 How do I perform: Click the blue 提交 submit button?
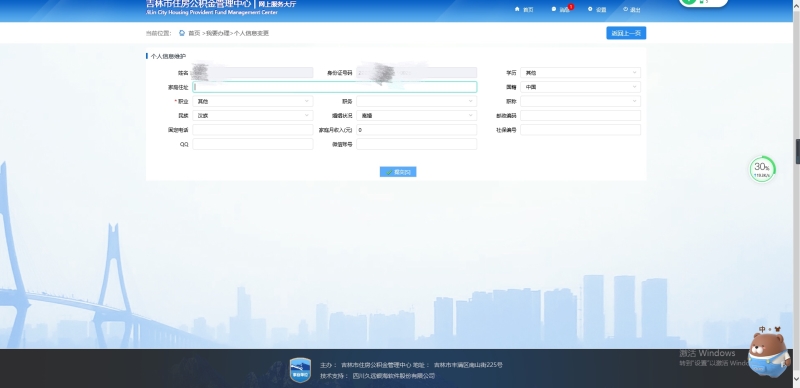click(x=398, y=172)
